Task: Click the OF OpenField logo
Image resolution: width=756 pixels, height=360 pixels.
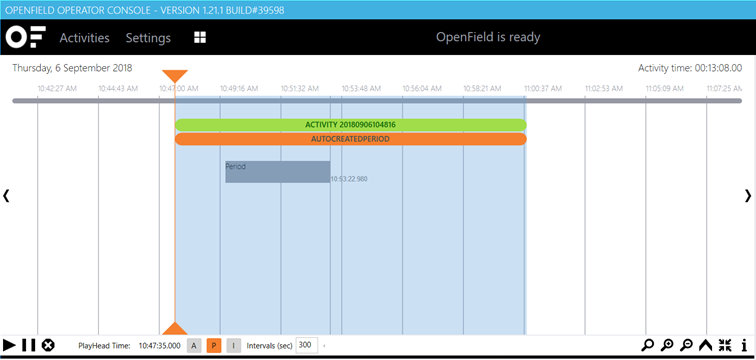Action: [x=26, y=37]
